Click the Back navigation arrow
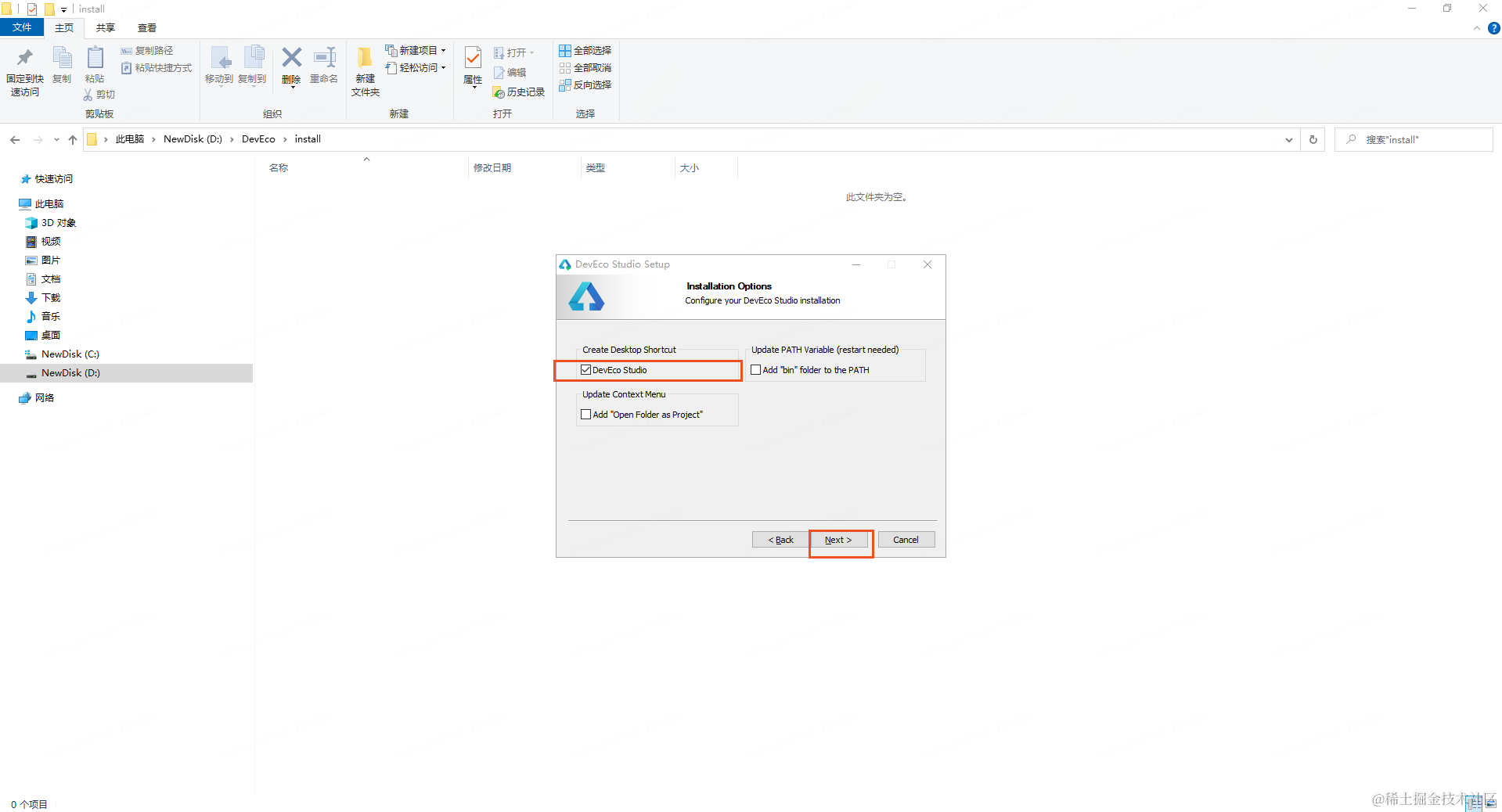This screenshot has width=1502, height=812. click(15, 140)
